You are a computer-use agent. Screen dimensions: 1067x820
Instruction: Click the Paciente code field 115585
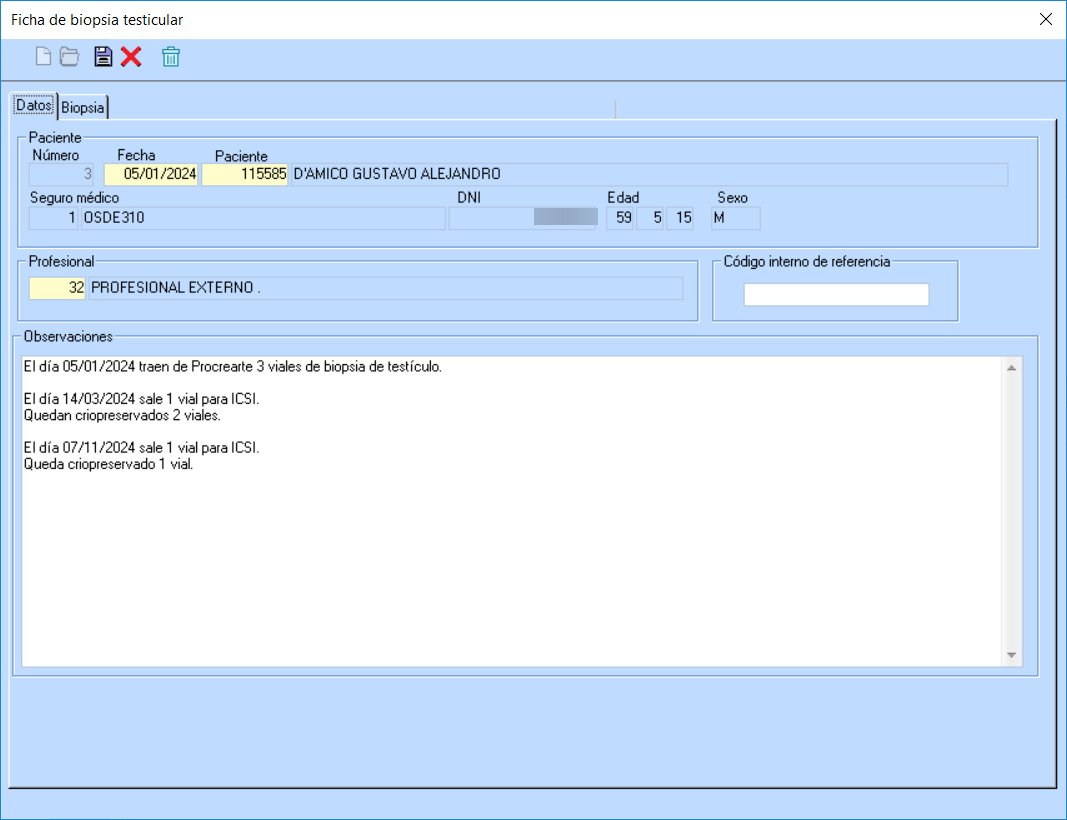click(x=245, y=174)
